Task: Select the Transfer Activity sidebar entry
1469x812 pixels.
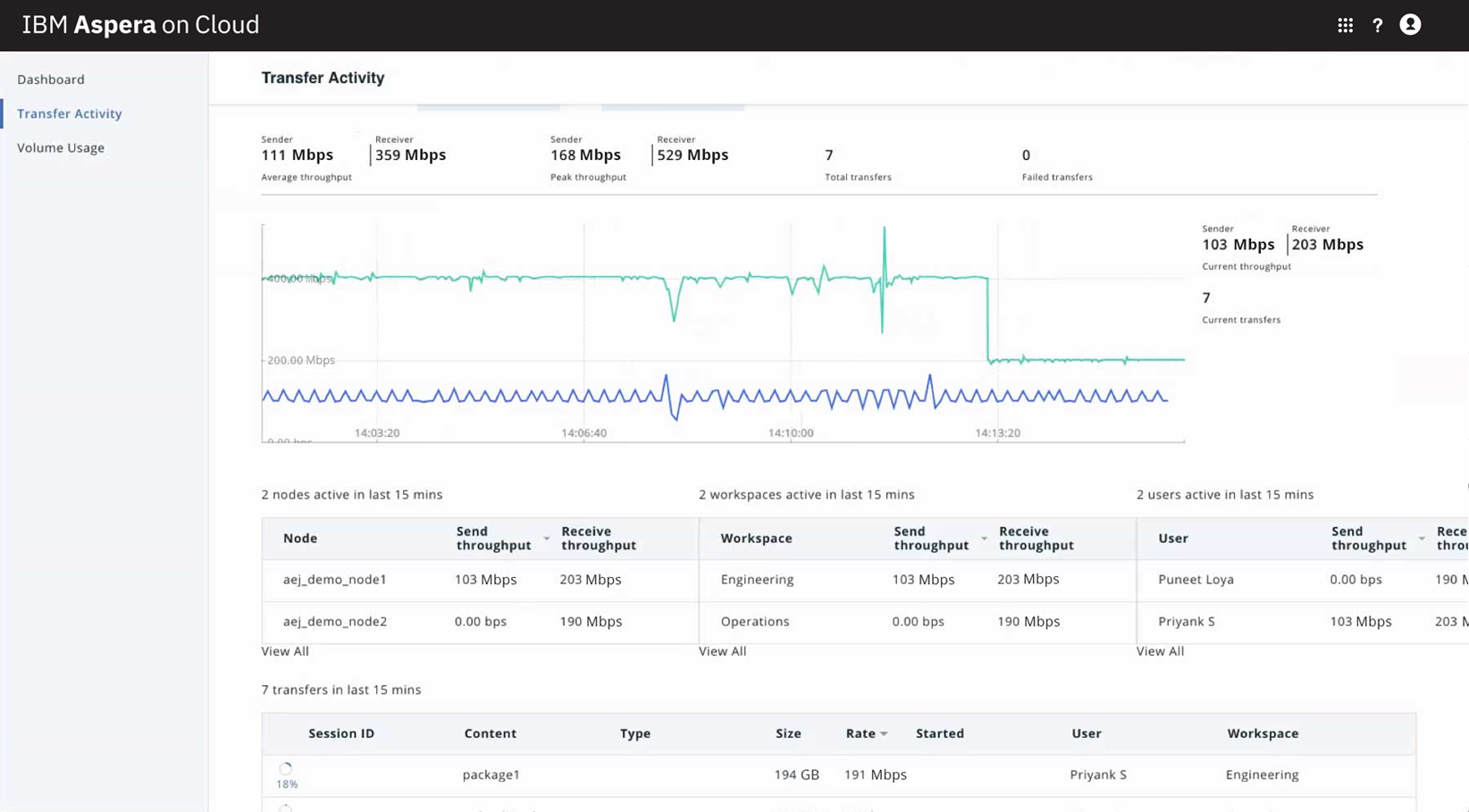Action: tap(69, 113)
